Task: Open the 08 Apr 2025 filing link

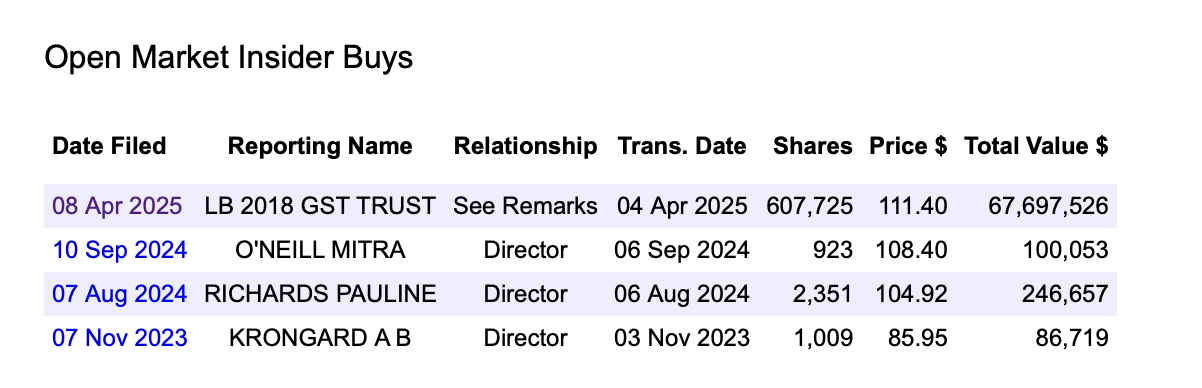Action: [x=117, y=206]
